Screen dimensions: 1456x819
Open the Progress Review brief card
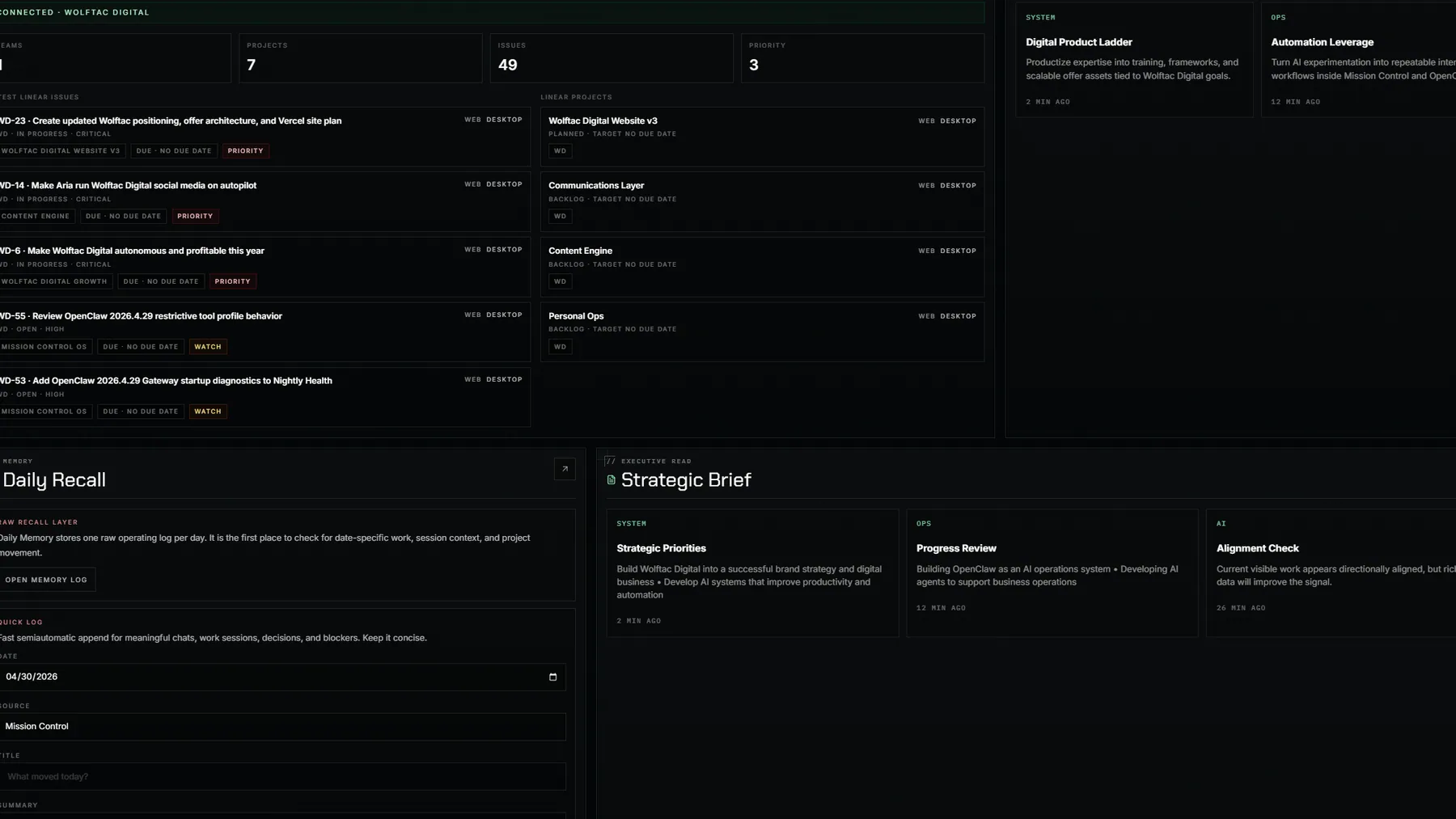coord(1052,572)
